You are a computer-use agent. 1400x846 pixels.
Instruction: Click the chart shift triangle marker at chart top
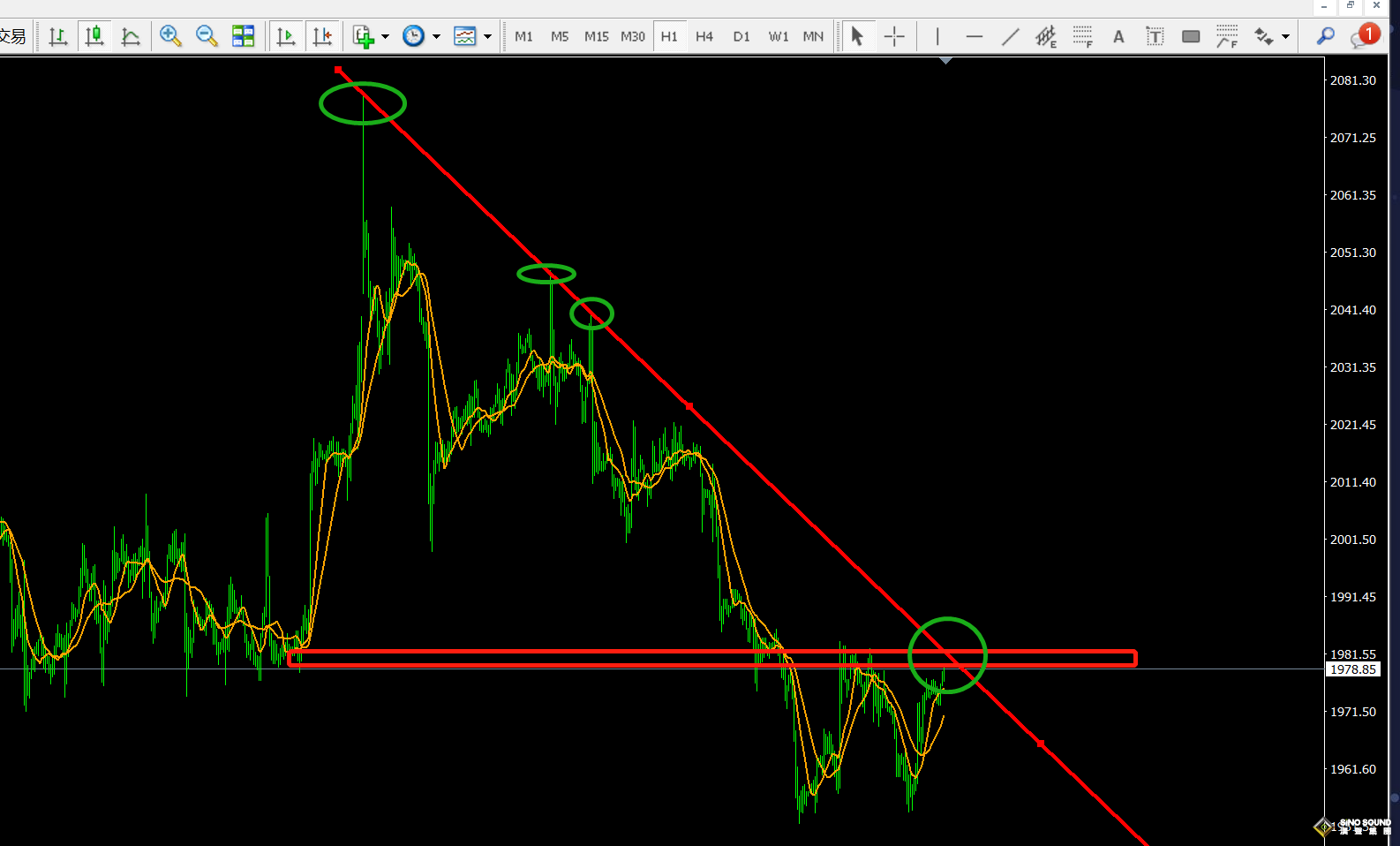(x=945, y=61)
